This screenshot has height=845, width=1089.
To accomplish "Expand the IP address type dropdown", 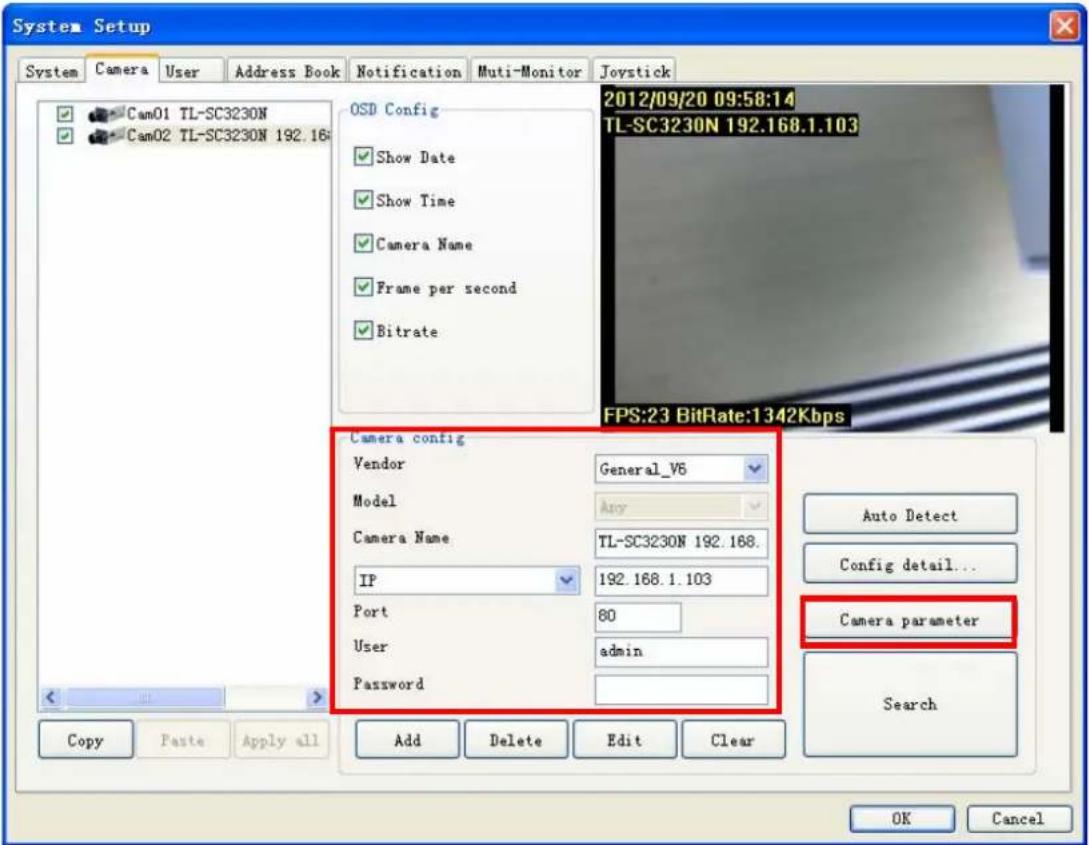I will pyautogui.click(x=467, y=580).
